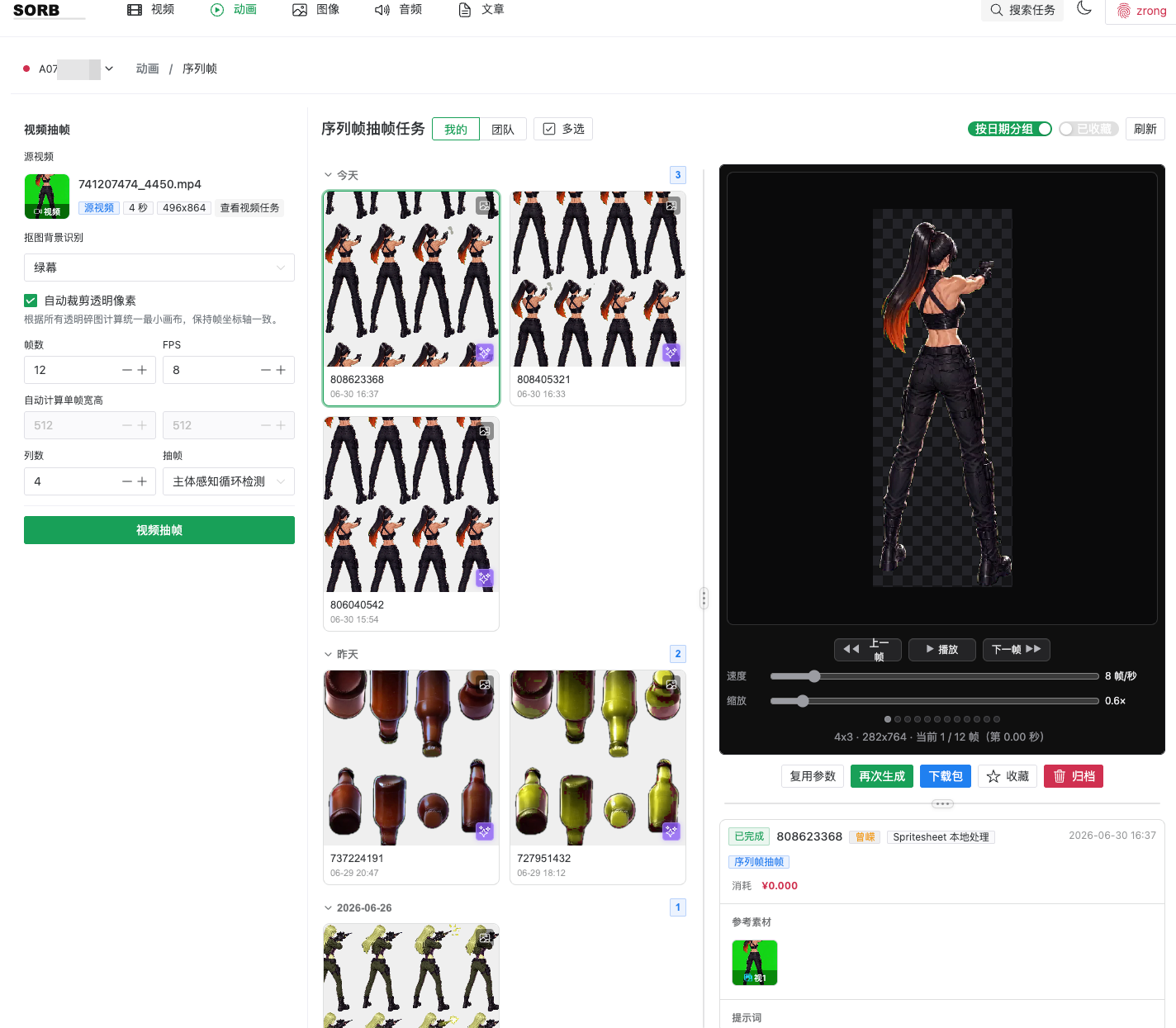
Task: Toggle 按日期分组 group by date switch
Action: pos(1009,129)
